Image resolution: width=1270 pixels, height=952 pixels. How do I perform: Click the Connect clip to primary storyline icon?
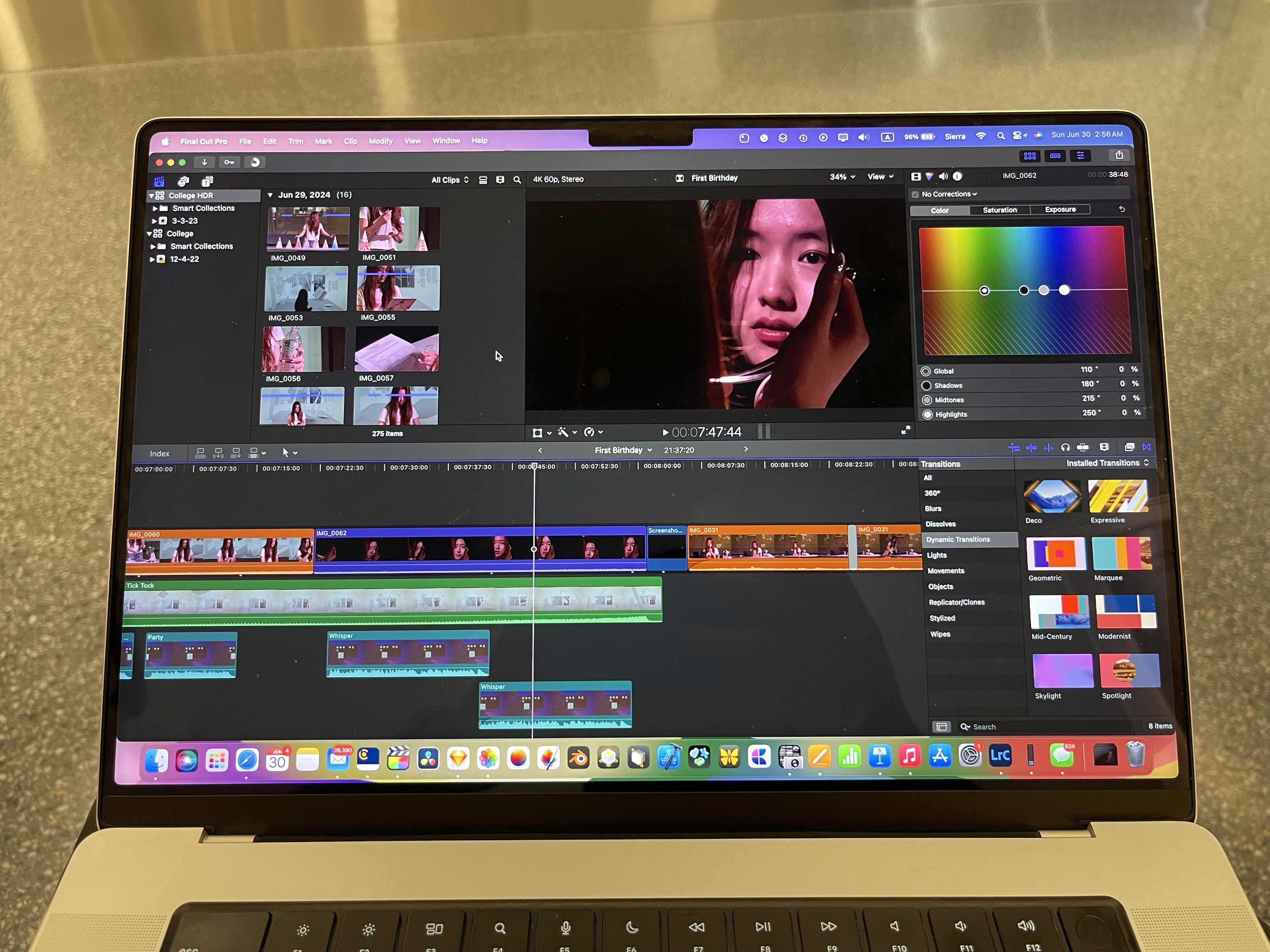[x=200, y=453]
